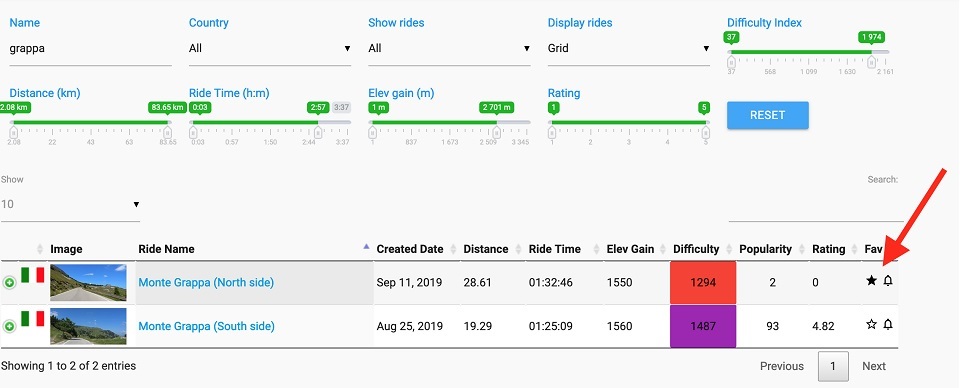Click the Name filter field containing grappa

click(x=91, y=48)
